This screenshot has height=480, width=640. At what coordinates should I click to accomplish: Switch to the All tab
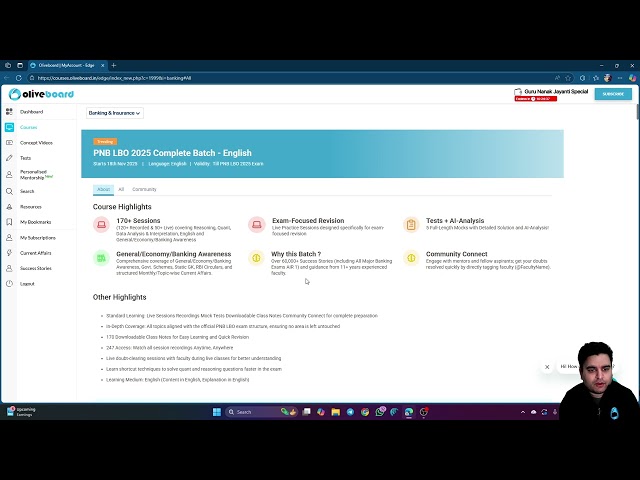(121, 189)
